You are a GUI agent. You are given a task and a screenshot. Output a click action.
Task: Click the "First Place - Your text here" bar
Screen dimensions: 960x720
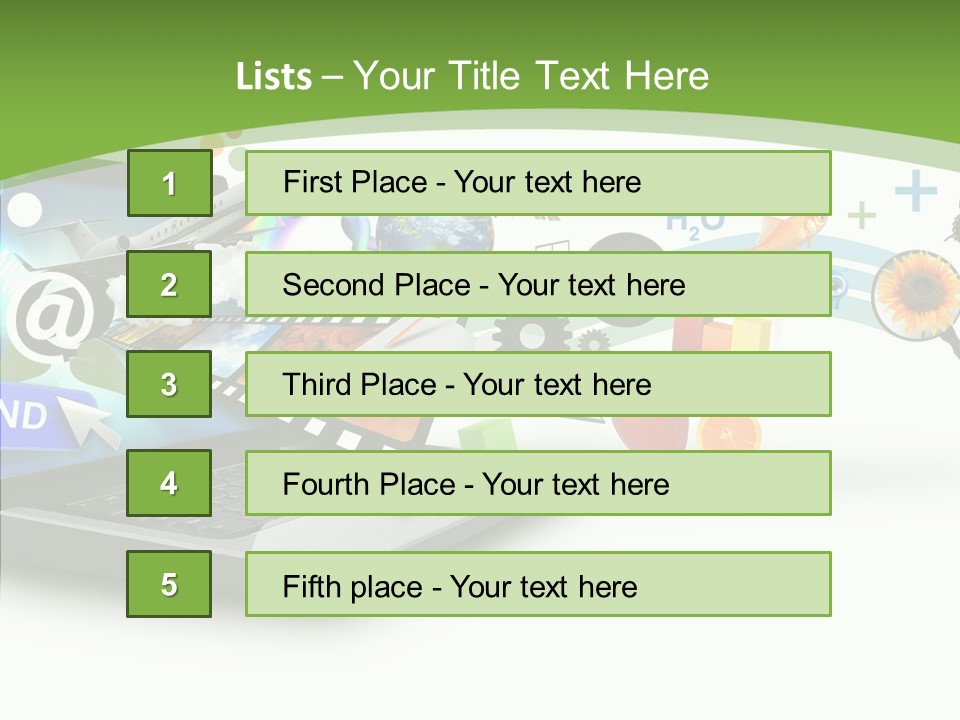538,183
